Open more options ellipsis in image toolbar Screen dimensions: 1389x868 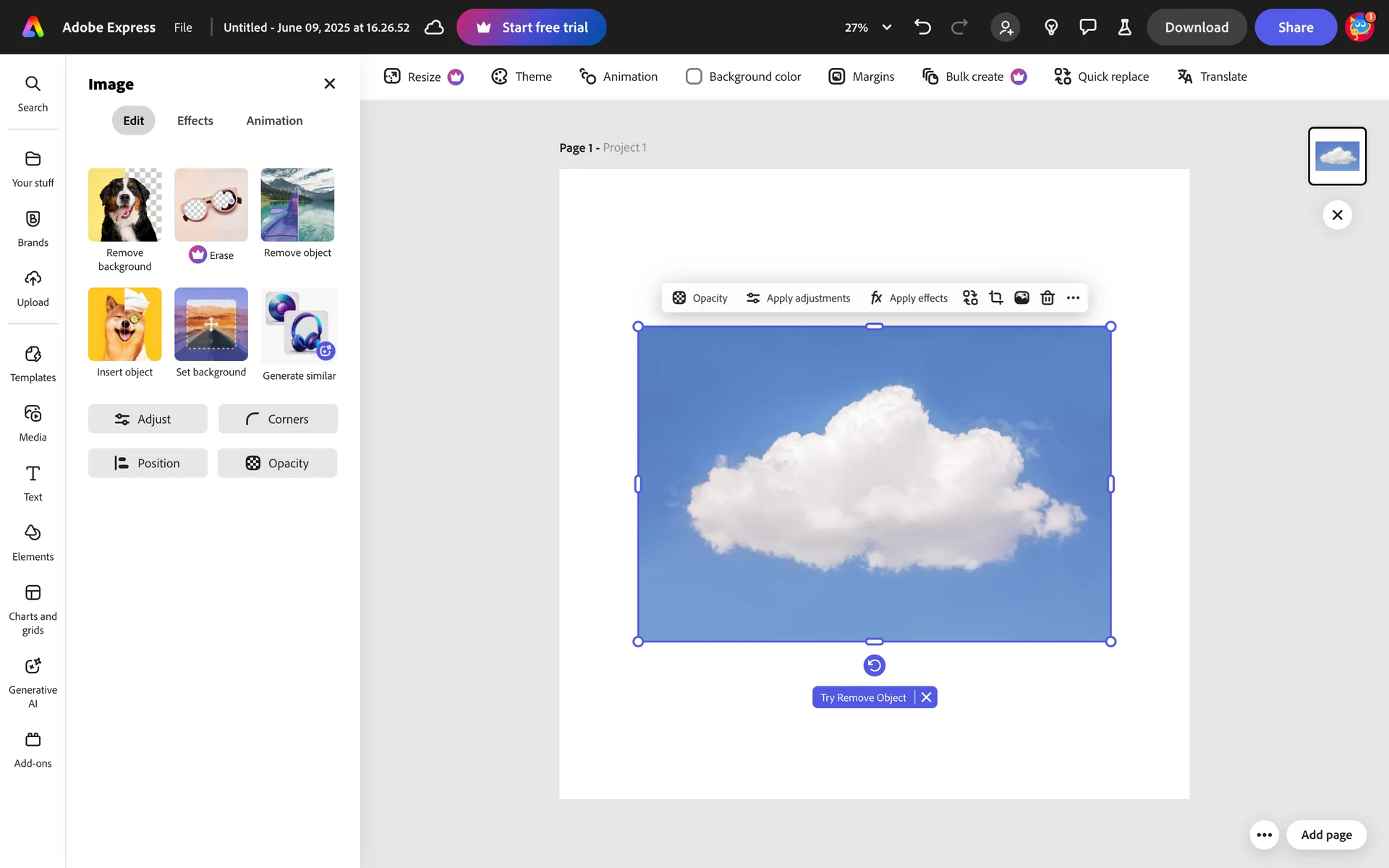(x=1073, y=298)
